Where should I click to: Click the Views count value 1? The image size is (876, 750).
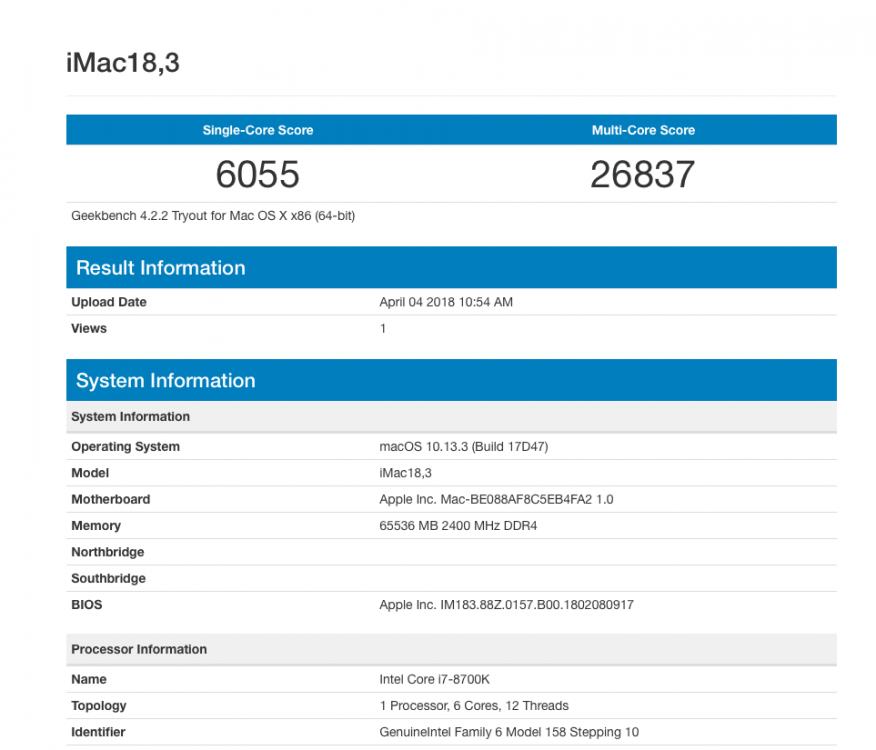coord(383,328)
